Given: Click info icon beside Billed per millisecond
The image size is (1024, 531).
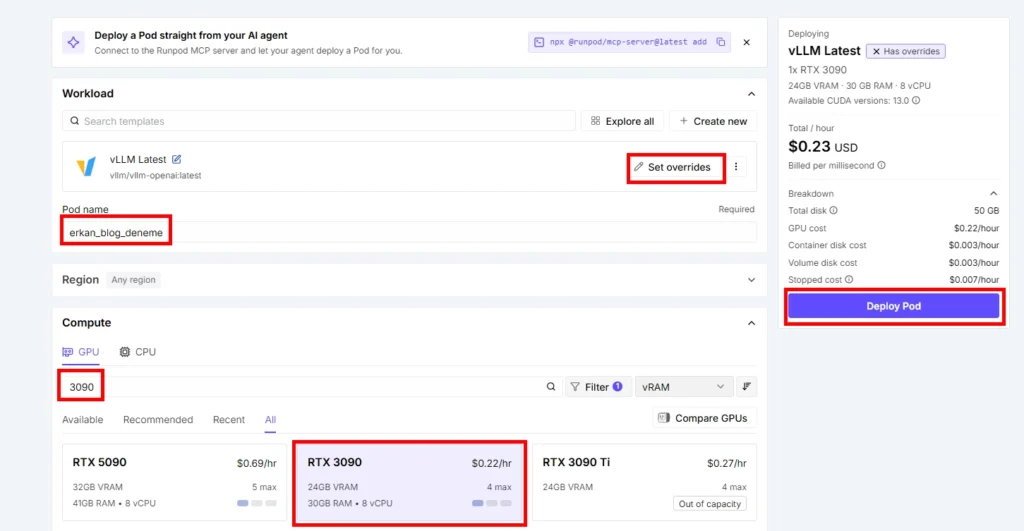Looking at the screenshot, I should pos(881,165).
